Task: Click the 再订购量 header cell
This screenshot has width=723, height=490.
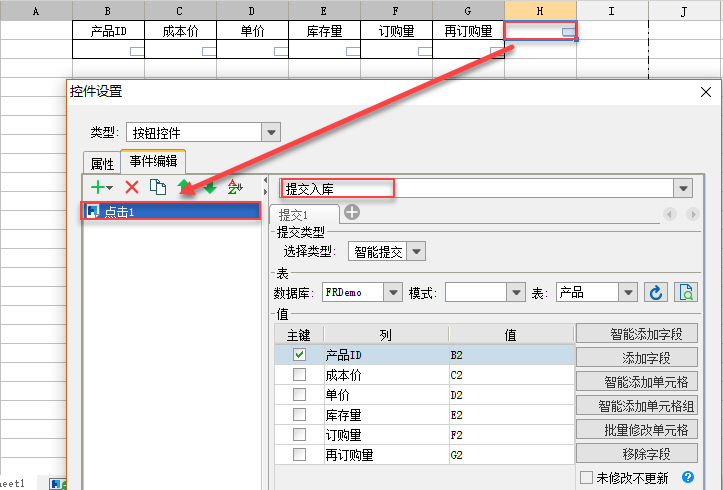Action: coord(468,30)
